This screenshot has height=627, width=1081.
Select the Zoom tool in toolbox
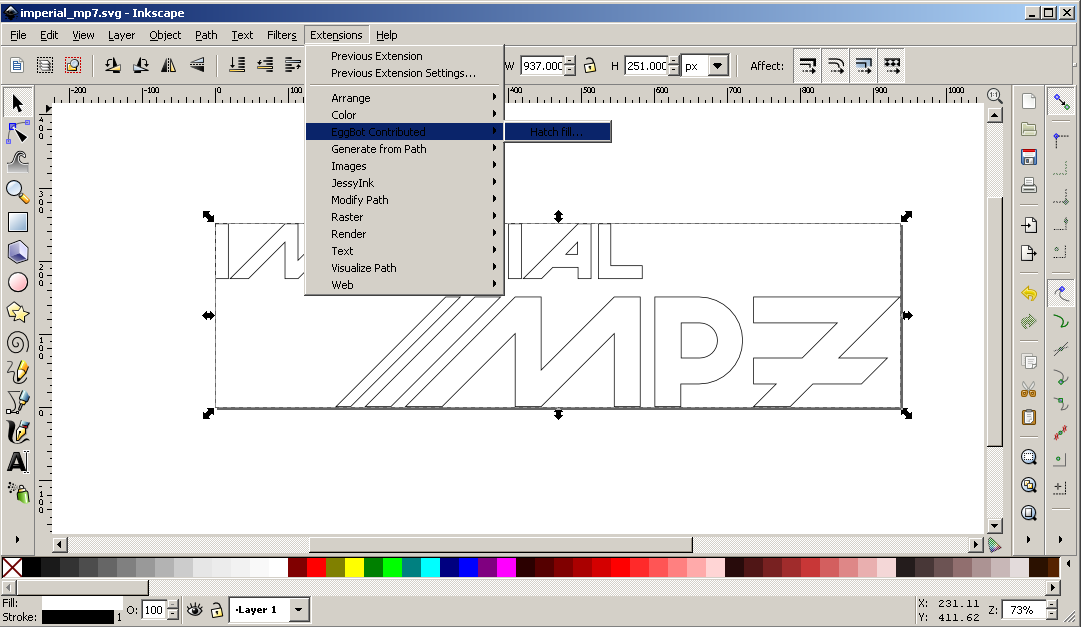click(x=17, y=191)
